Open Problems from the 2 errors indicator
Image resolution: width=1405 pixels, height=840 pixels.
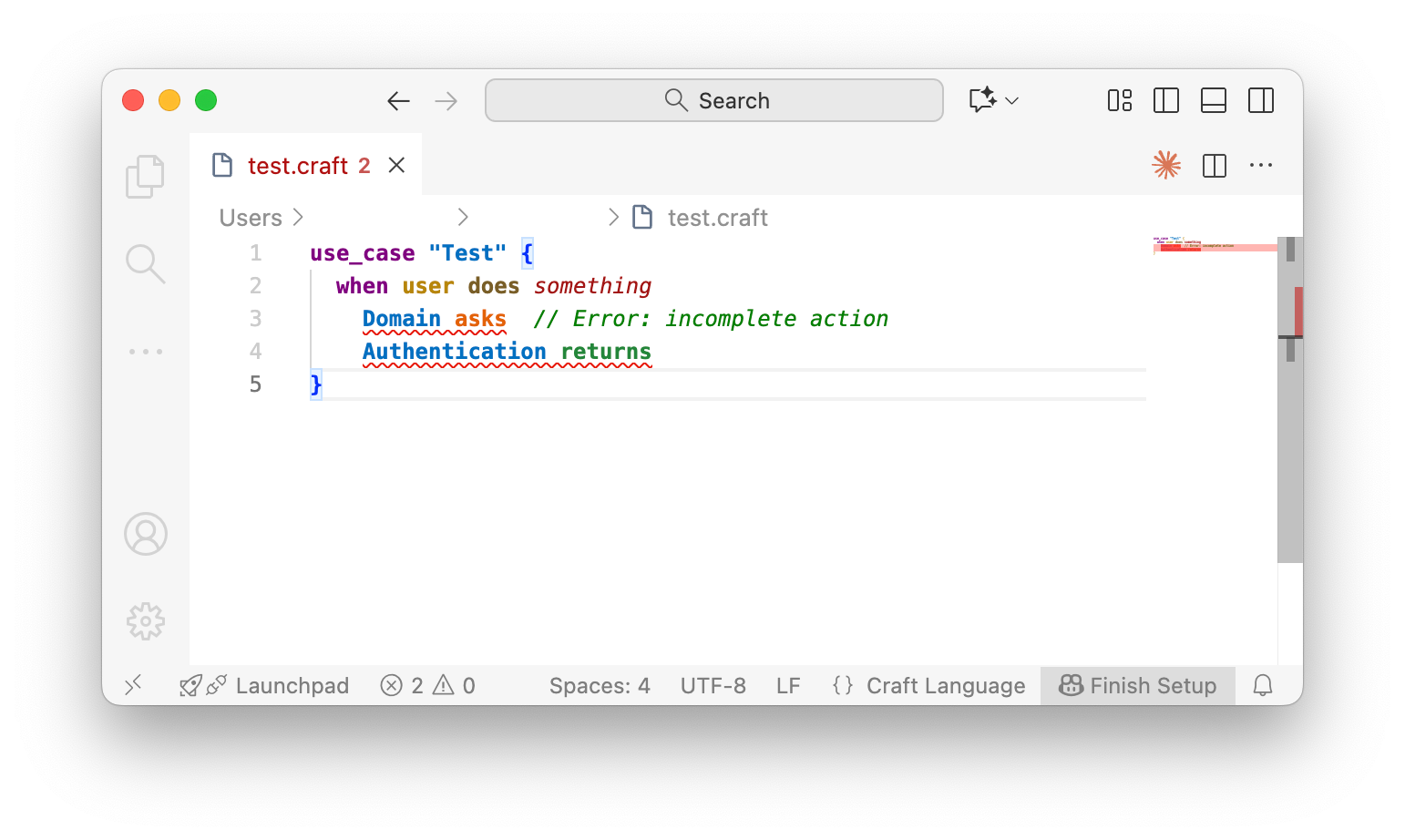pyautogui.click(x=402, y=685)
